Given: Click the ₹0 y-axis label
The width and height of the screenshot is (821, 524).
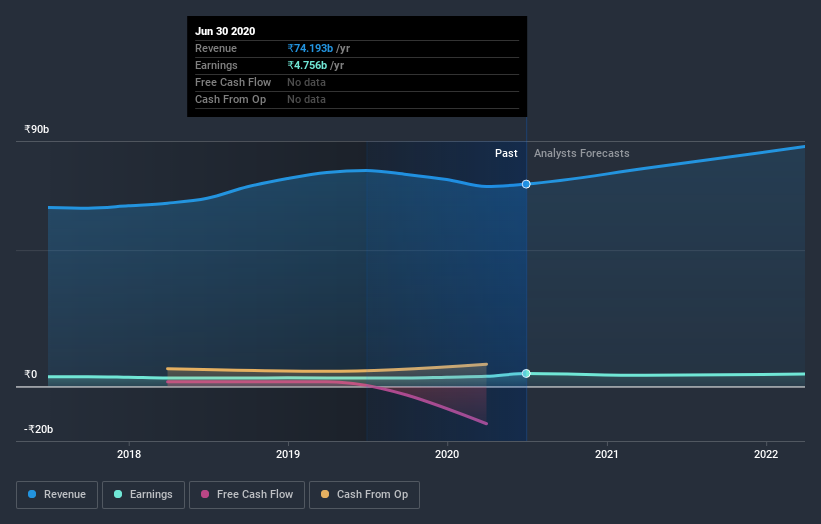Looking at the screenshot, I should pyautogui.click(x=30, y=374).
